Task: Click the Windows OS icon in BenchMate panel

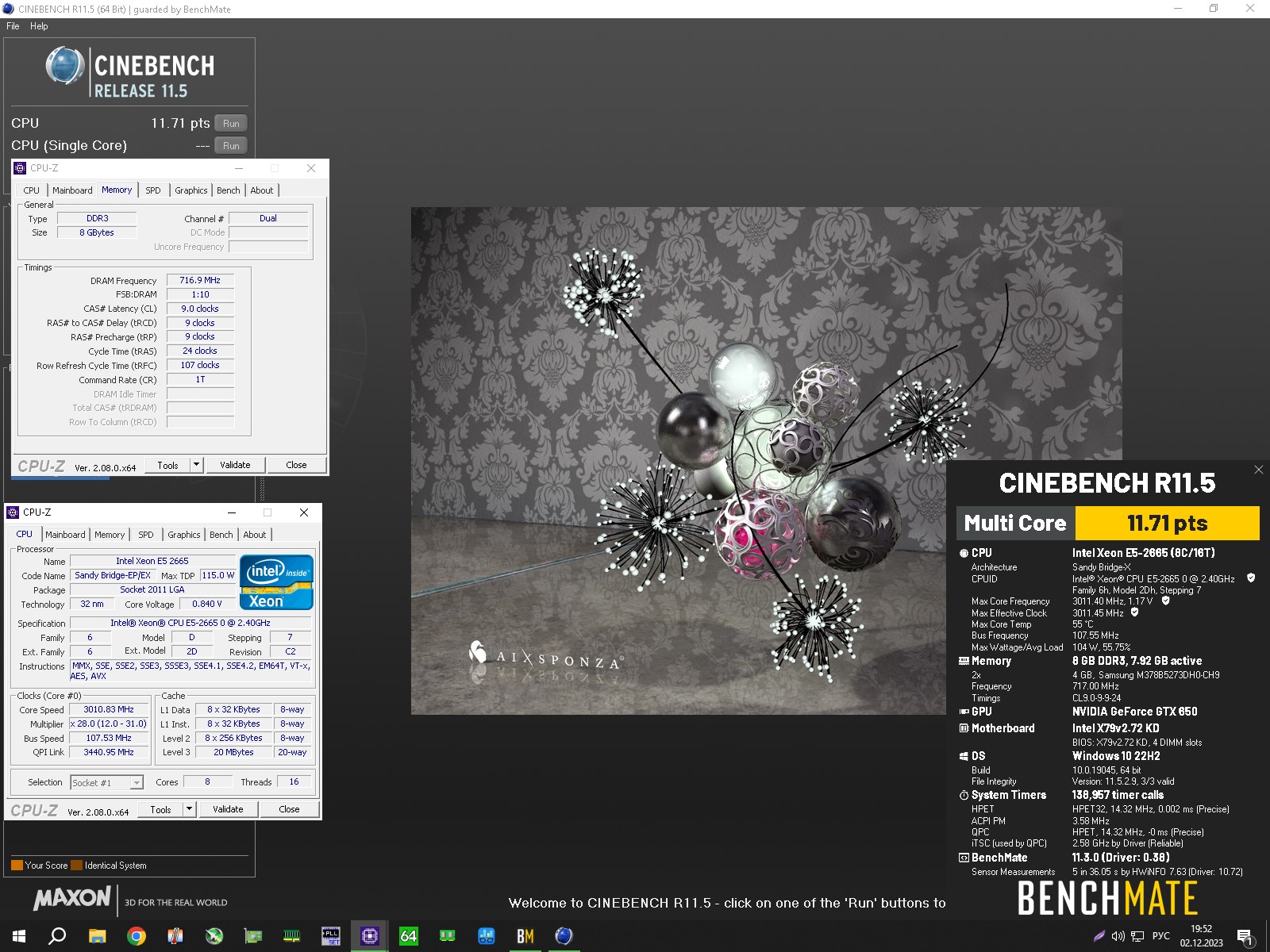Action: click(x=964, y=756)
